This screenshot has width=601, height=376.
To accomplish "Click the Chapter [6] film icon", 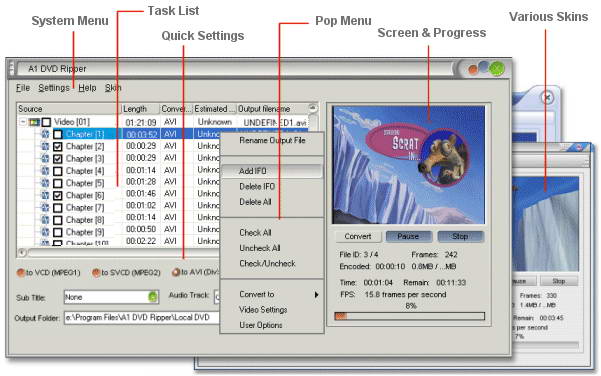I will [45, 195].
